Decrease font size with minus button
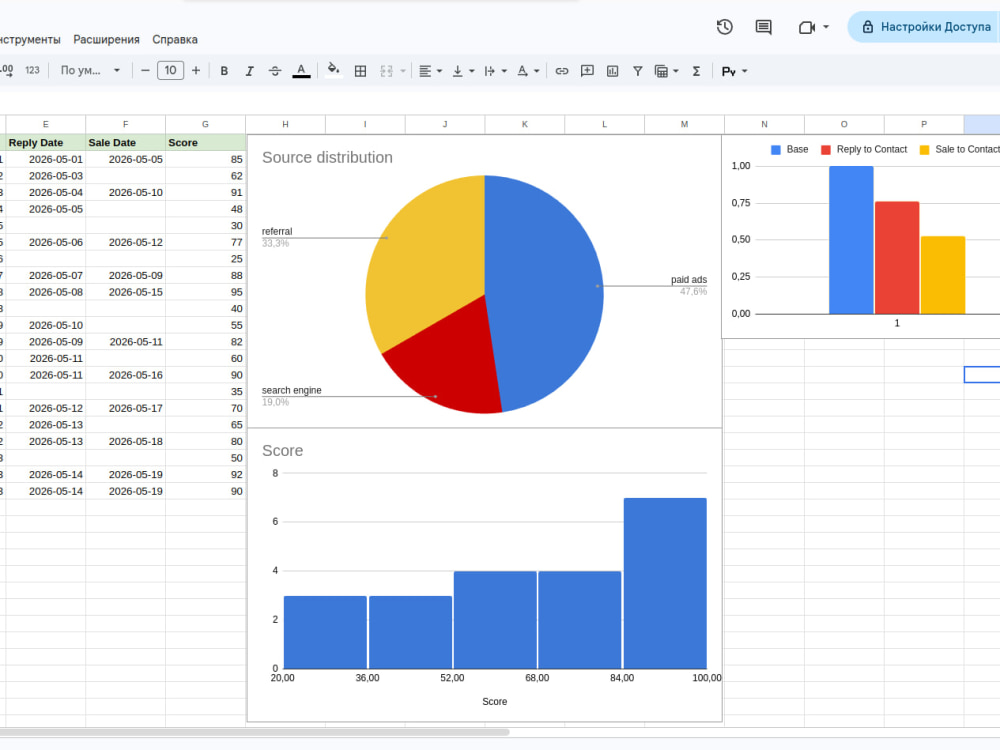The image size is (1000, 750). [x=145, y=71]
